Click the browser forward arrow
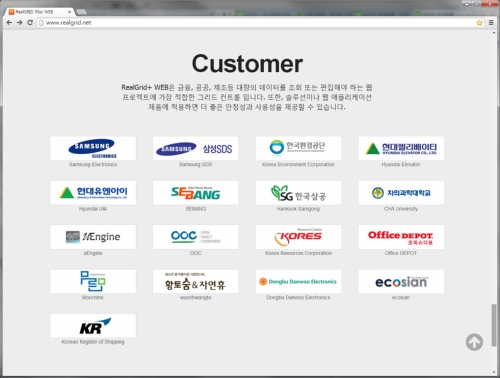The image size is (500, 378). coord(19,23)
